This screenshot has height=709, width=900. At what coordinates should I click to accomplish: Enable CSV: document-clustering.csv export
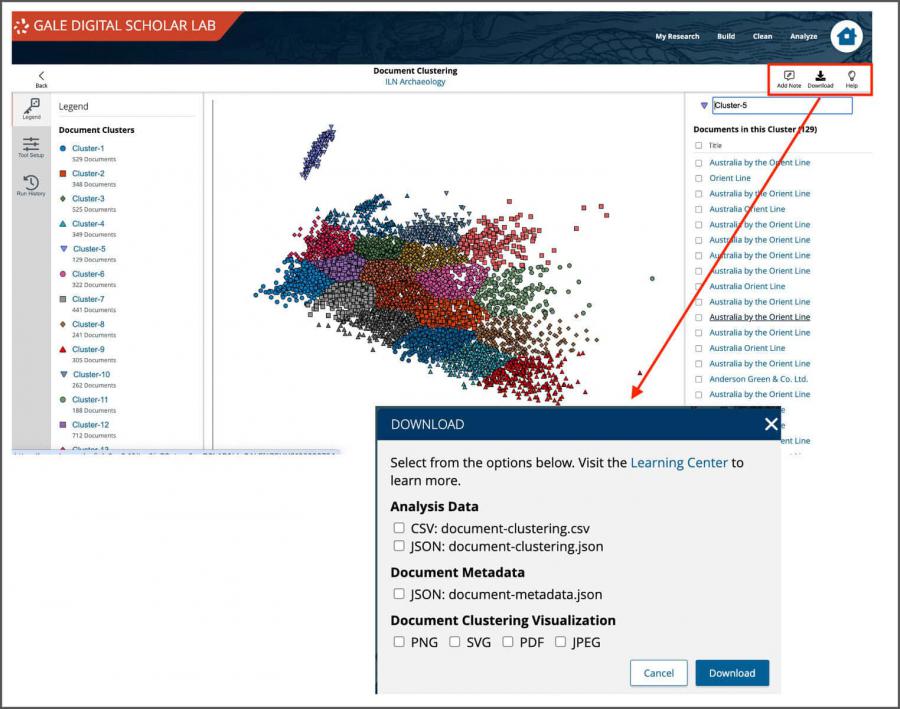pyautogui.click(x=399, y=530)
